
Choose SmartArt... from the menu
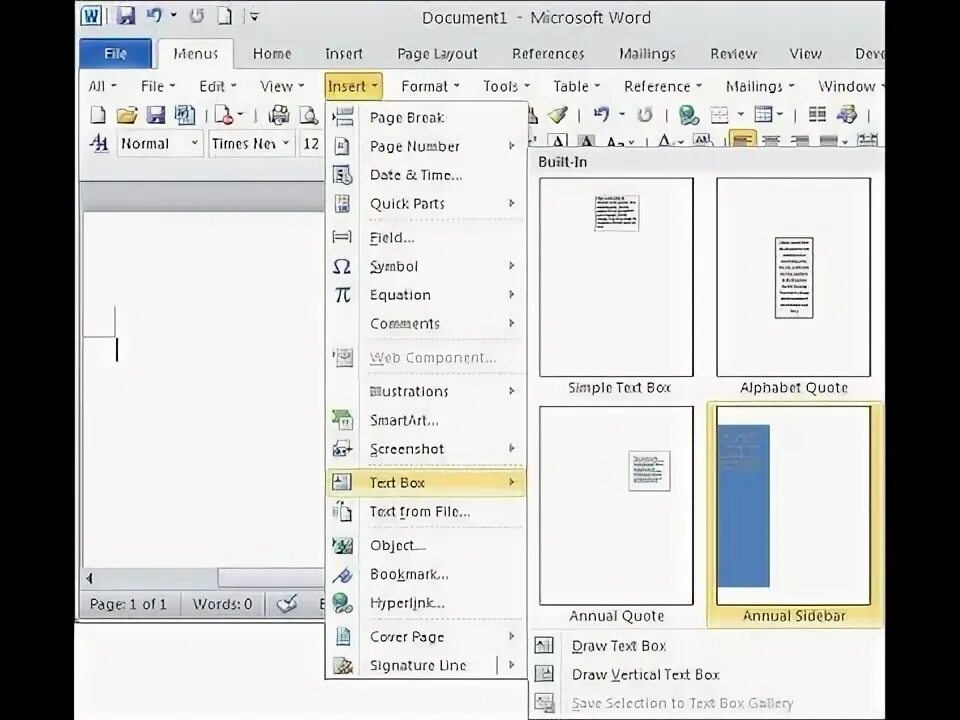(426, 421)
